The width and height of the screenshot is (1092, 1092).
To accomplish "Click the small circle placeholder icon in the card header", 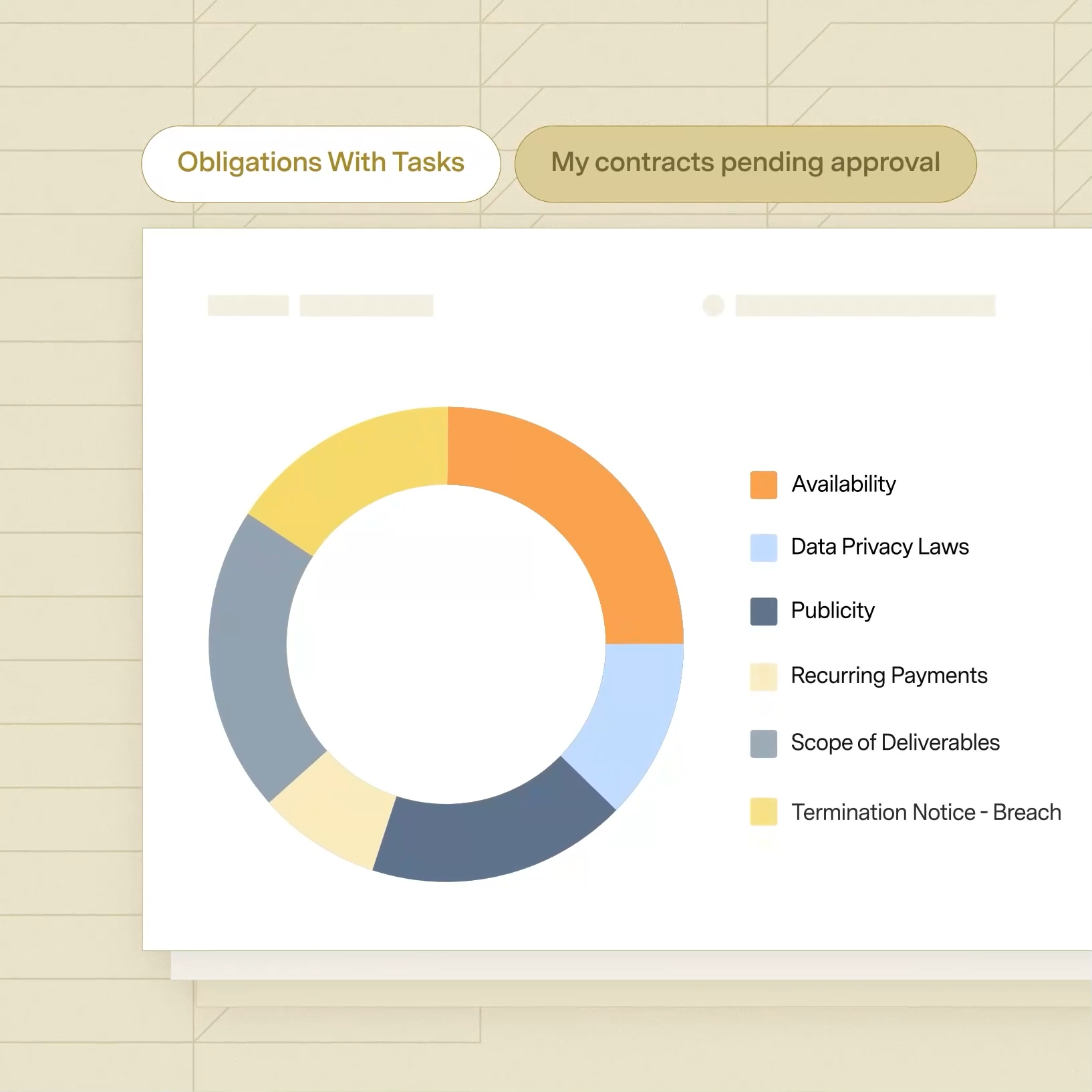I will click(x=713, y=305).
